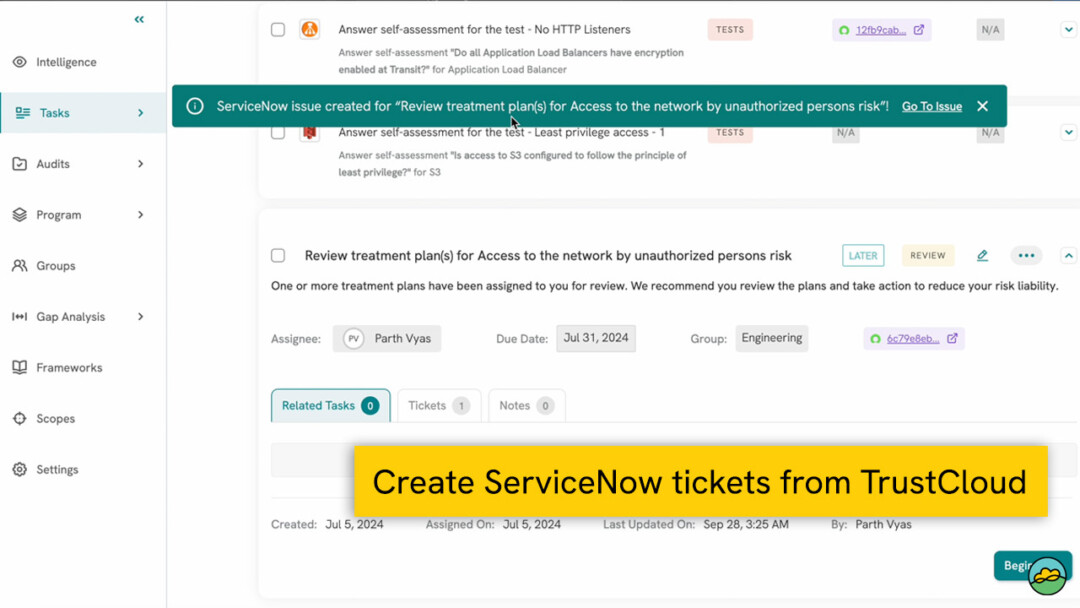This screenshot has width=1080, height=608.
Task: Select the Intelligence sidebar icon
Action: pyautogui.click(x=22, y=61)
